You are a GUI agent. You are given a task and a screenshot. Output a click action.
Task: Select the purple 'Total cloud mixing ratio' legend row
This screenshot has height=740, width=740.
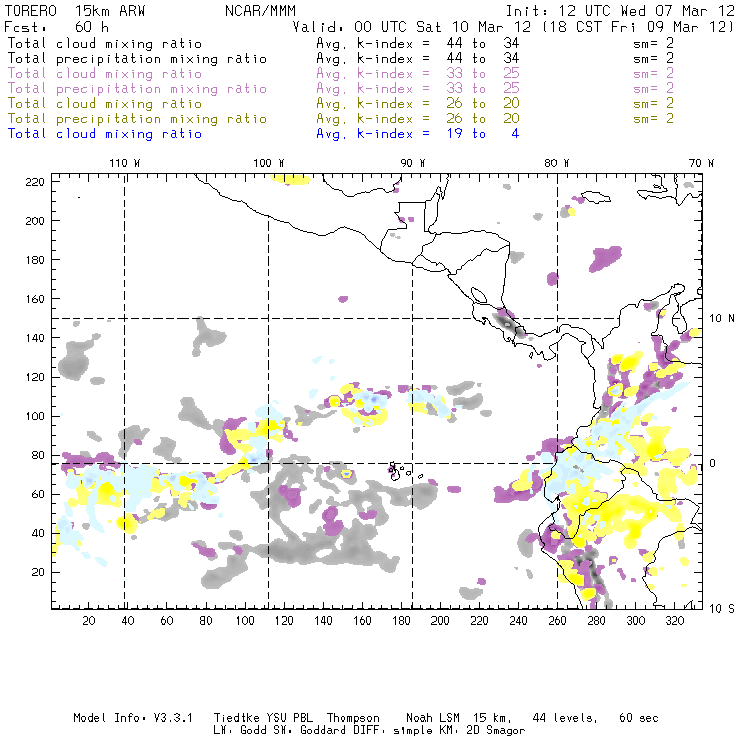[340, 74]
